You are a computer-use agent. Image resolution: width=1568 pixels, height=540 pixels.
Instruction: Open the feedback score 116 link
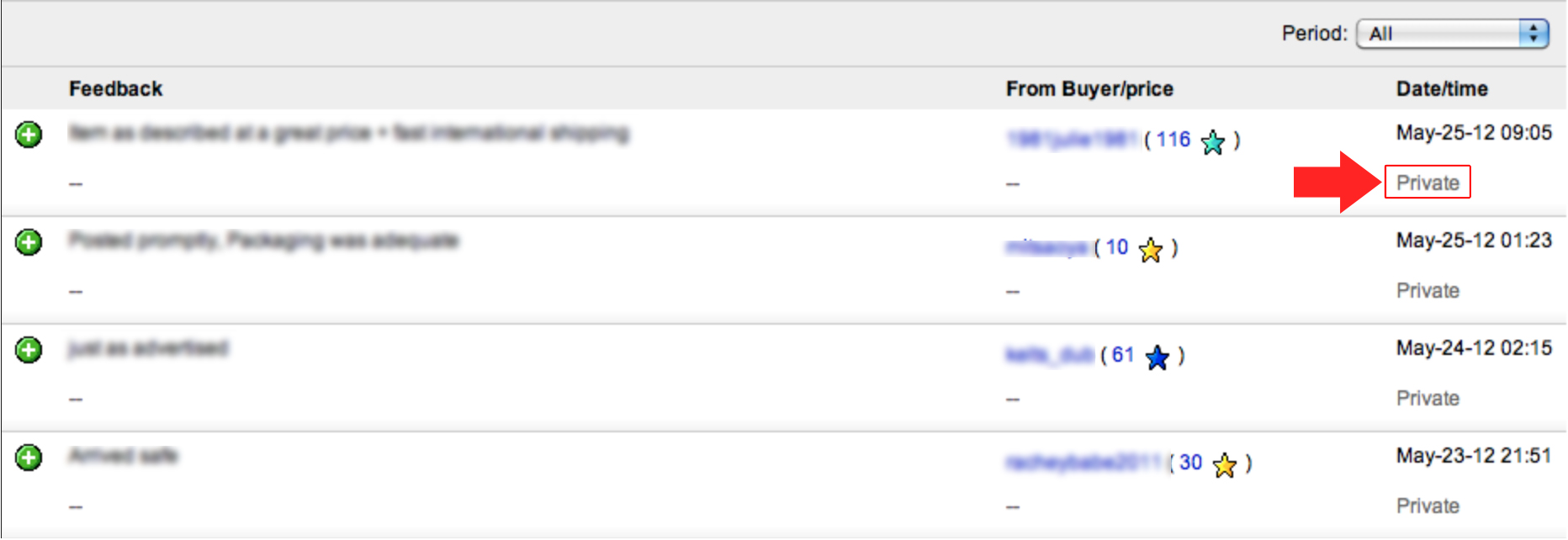[1173, 140]
